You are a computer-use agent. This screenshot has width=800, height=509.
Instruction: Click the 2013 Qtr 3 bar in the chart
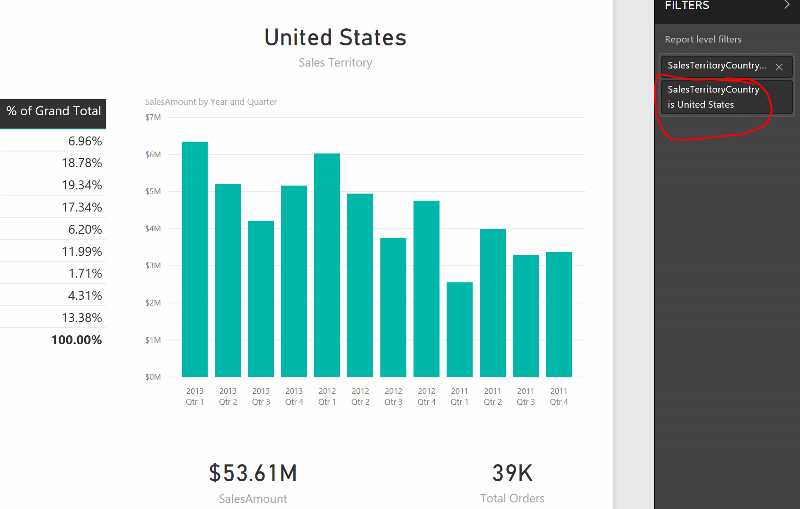coord(261,298)
